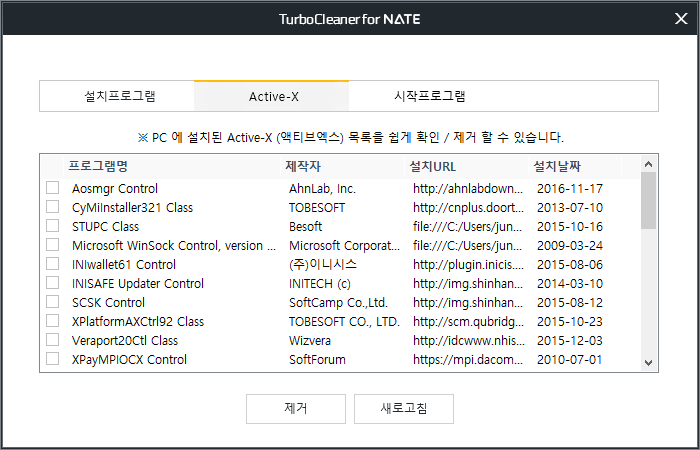Click the 2010-07-01 install date
The height and width of the screenshot is (450, 700).
tap(570, 360)
